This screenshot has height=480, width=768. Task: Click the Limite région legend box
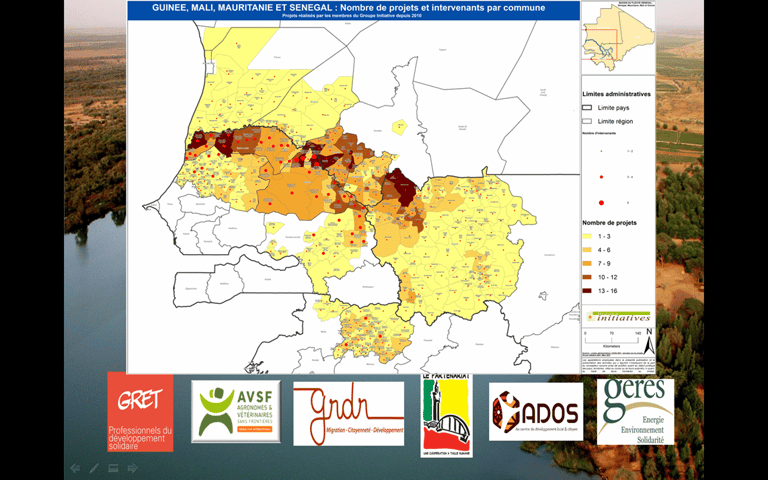coord(587,121)
